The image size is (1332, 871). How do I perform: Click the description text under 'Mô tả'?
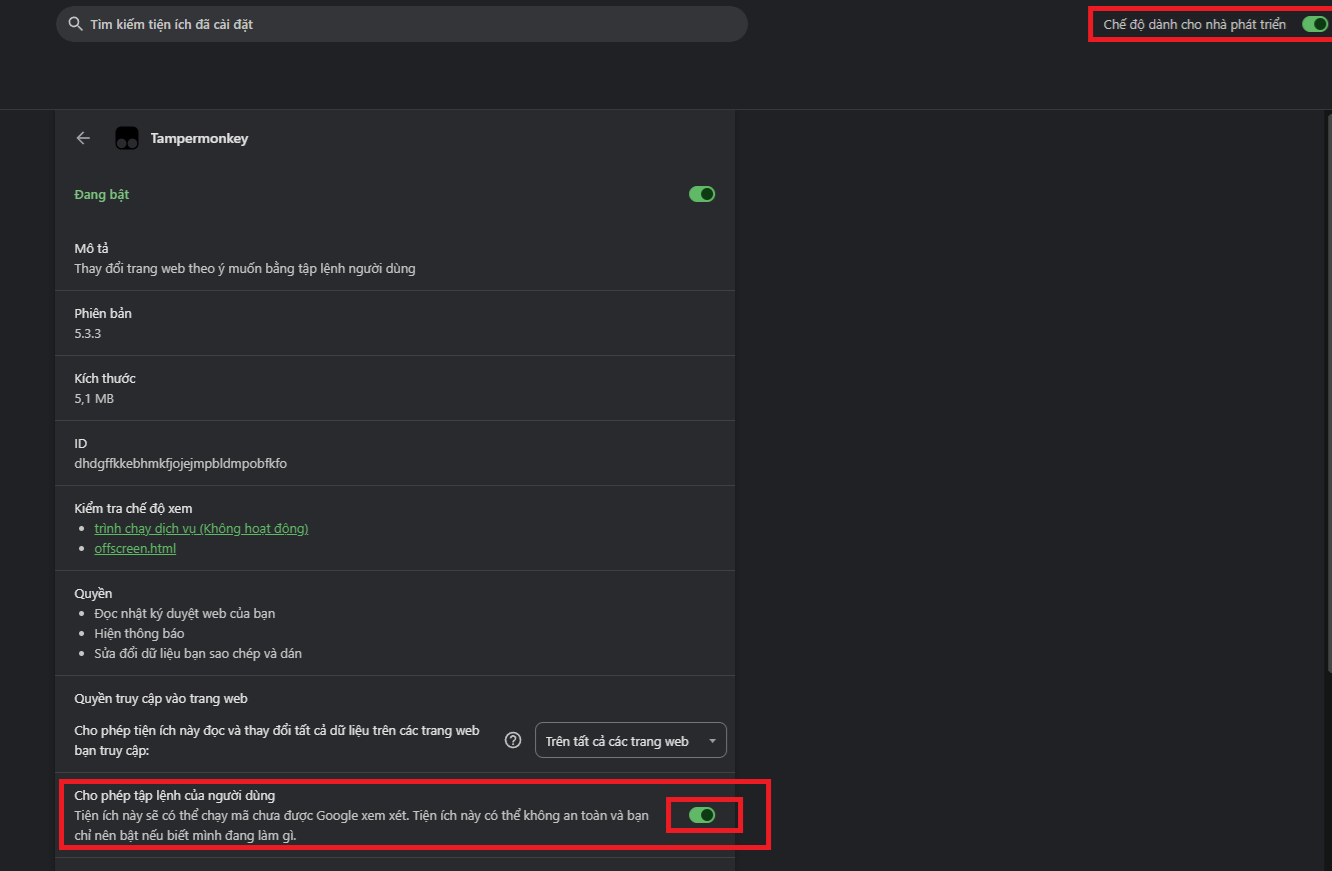(x=244, y=268)
